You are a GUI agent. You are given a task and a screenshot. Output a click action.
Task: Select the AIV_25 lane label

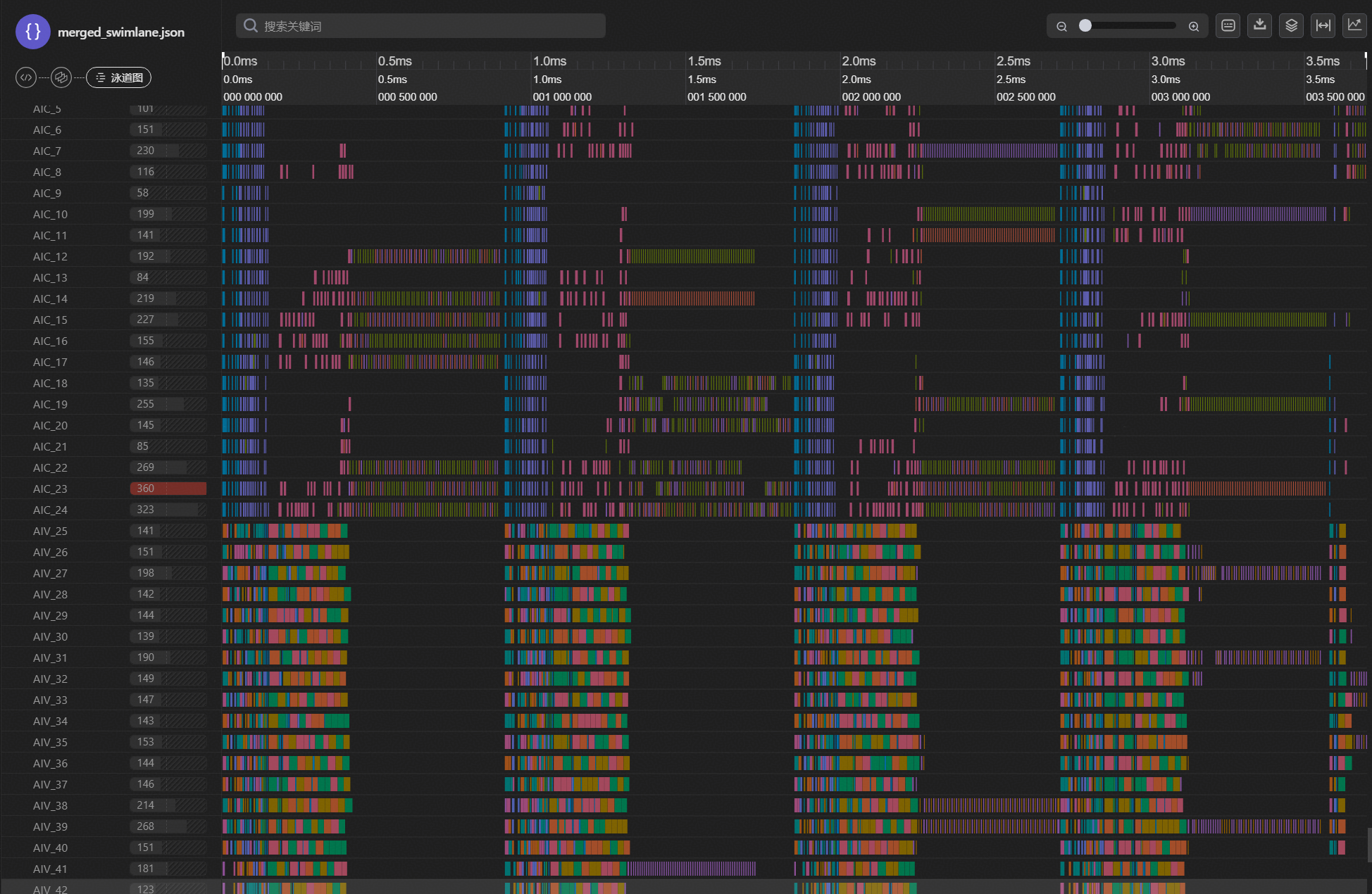(x=50, y=531)
